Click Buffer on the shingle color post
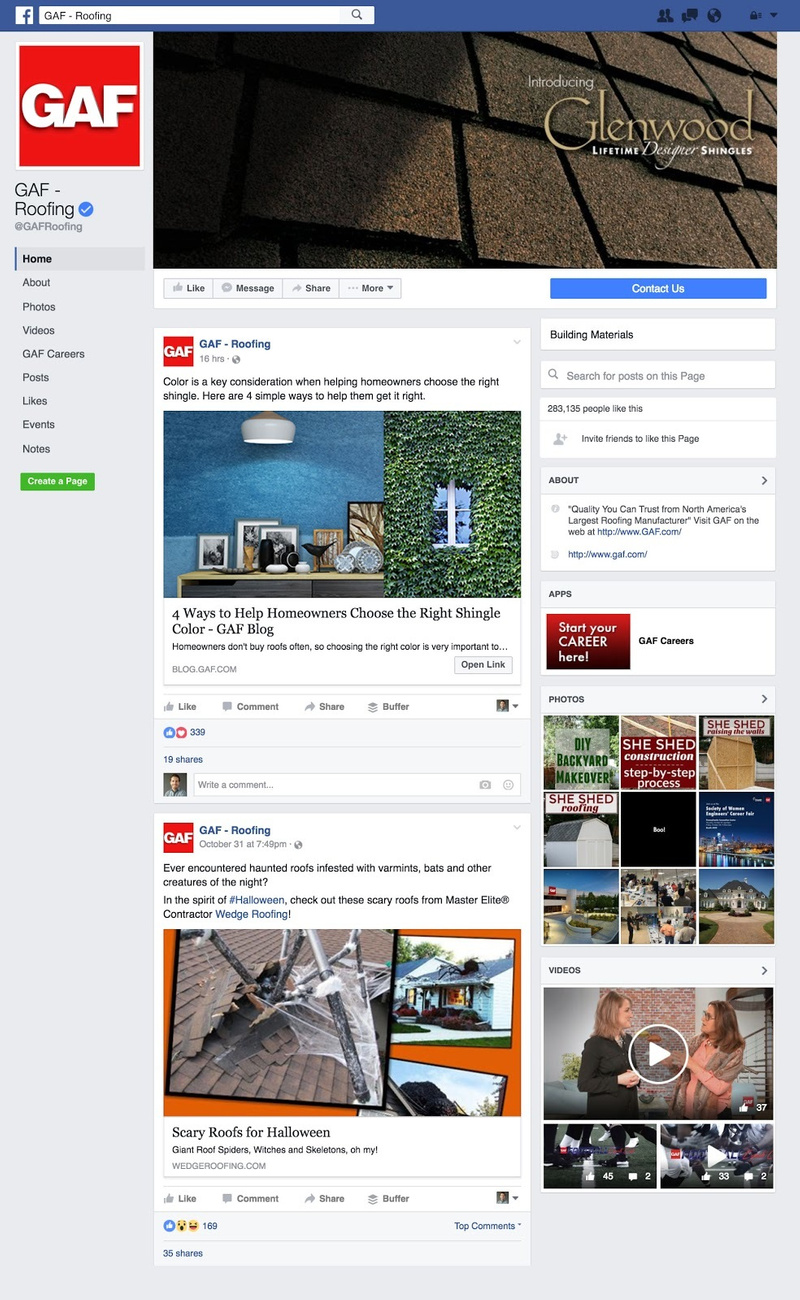Image resolution: width=800 pixels, height=1300 pixels. point(388,706)
